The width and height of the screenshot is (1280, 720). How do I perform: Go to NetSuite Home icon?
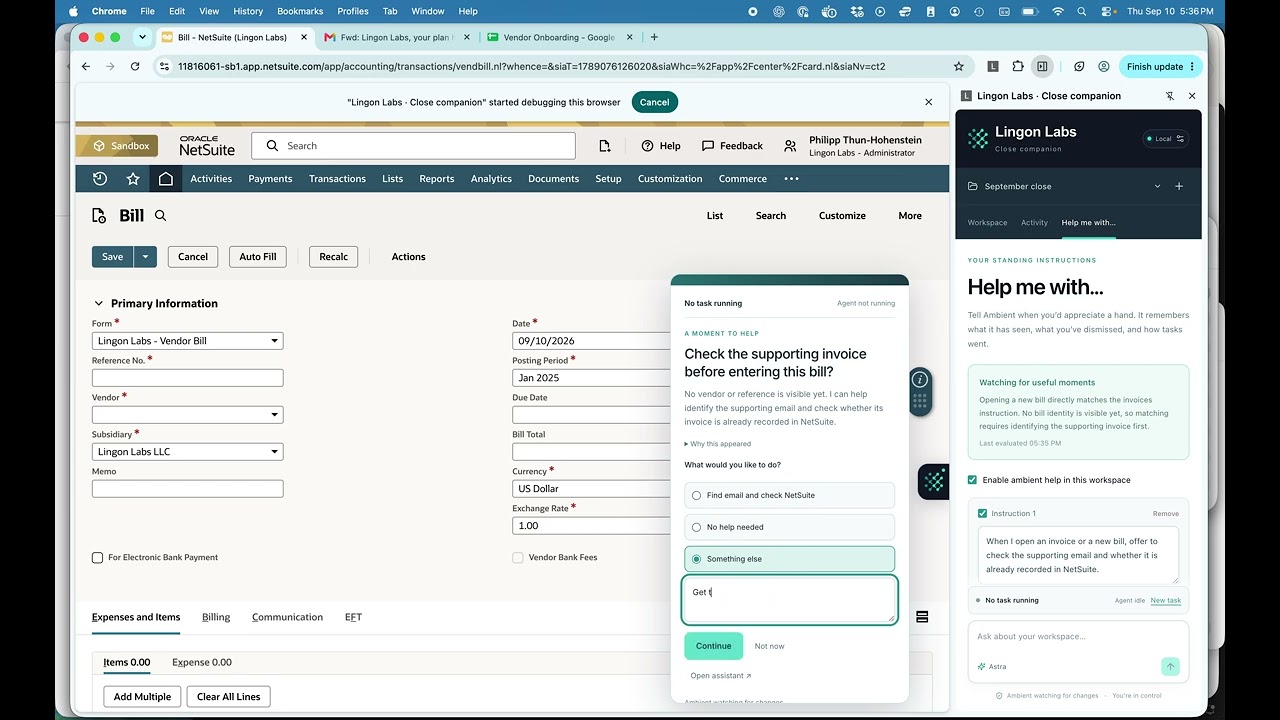click(166, 178)
